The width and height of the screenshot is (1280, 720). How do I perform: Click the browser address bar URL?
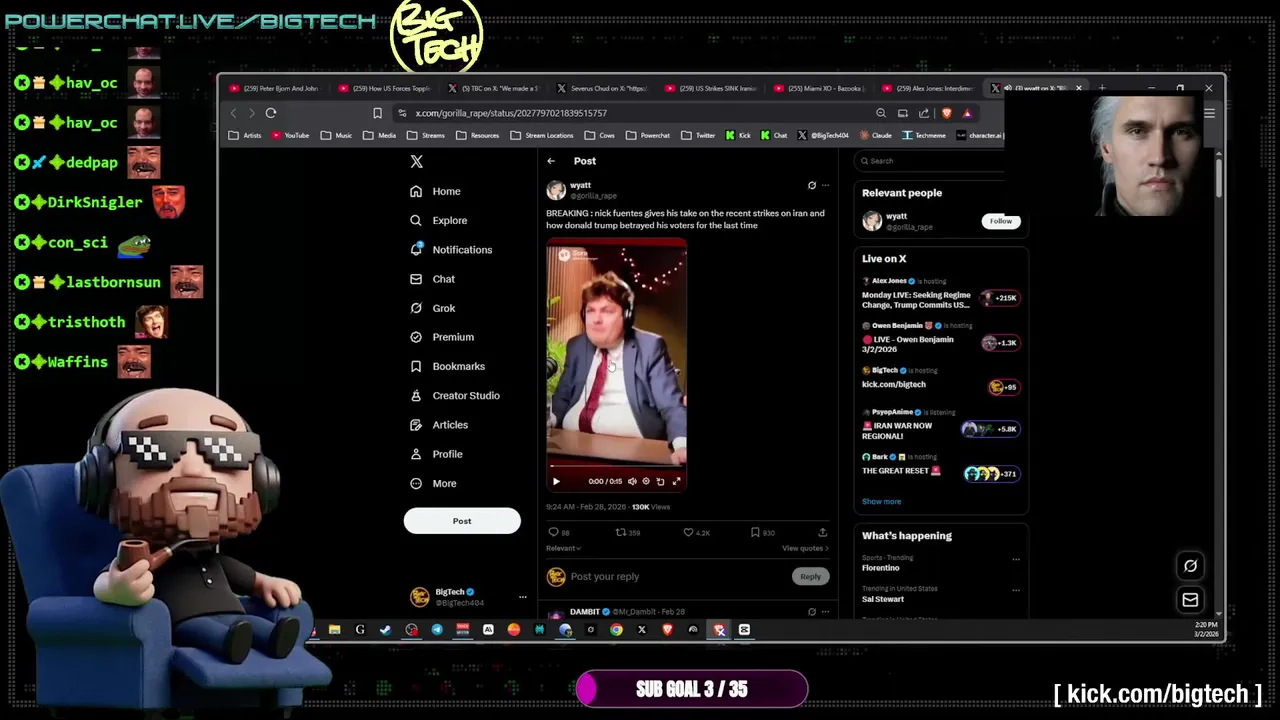[x=511, y=113]
